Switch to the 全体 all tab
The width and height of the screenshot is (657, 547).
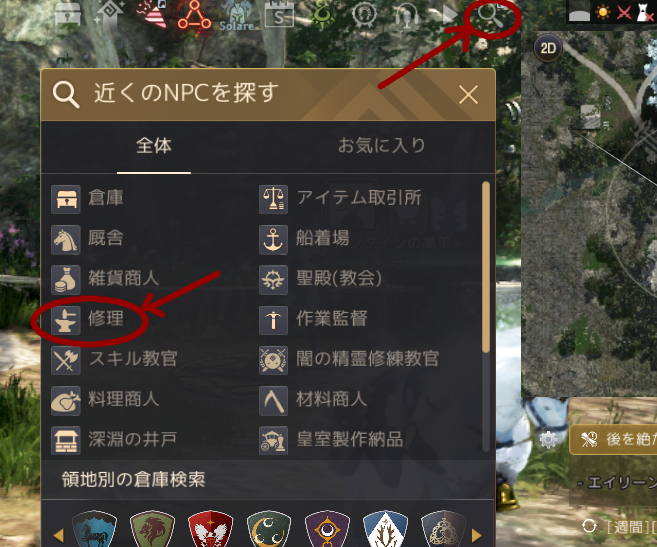[154, 146]
